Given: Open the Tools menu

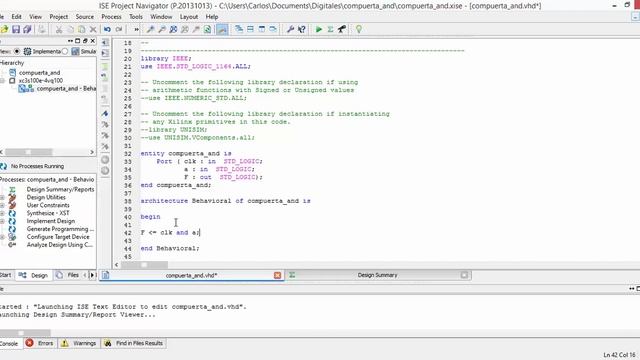Looking at the screenshot, I should pos(136,17).
